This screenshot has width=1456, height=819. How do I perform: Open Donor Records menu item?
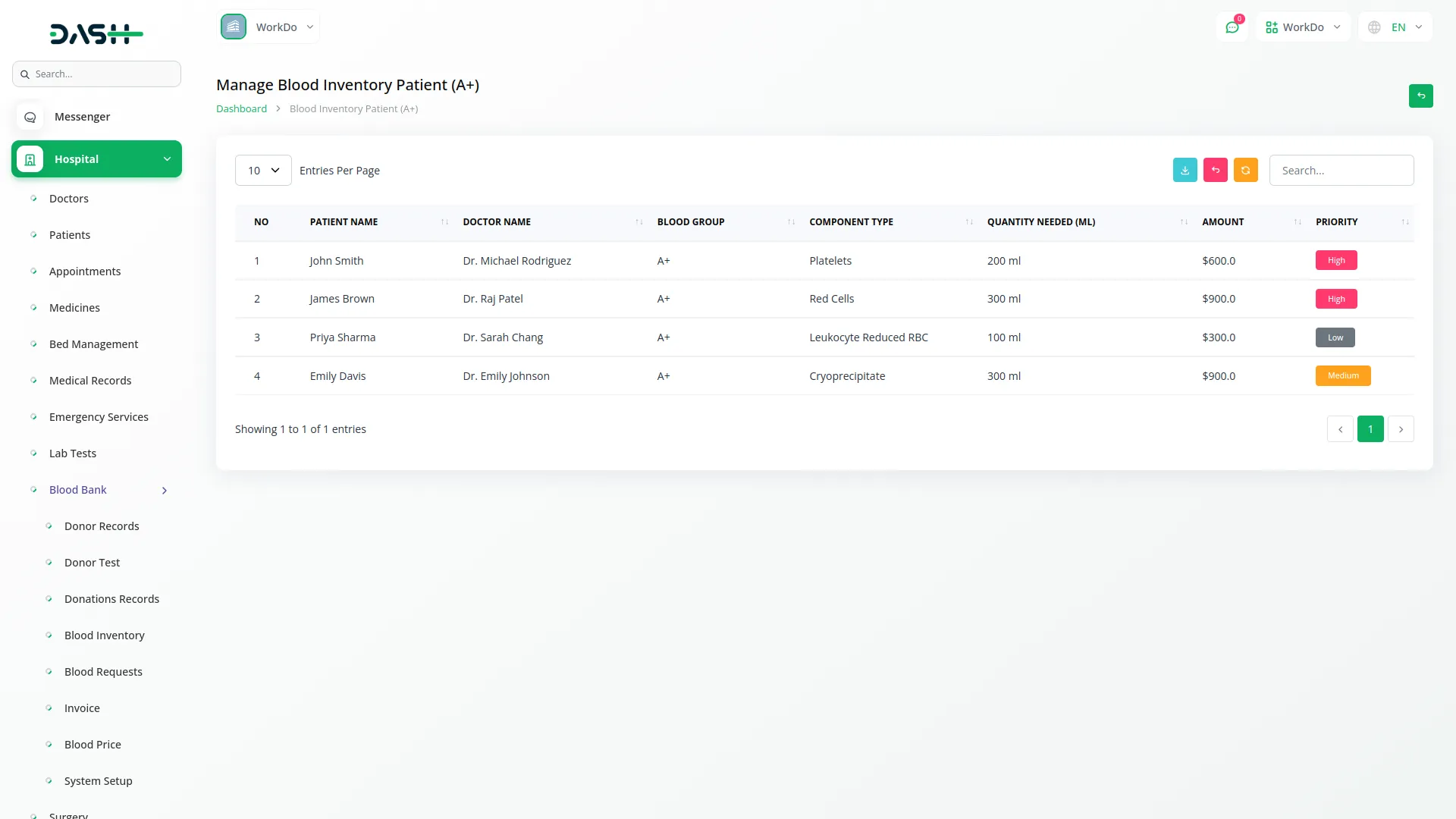pyautogui.click(x=102, y=526)
